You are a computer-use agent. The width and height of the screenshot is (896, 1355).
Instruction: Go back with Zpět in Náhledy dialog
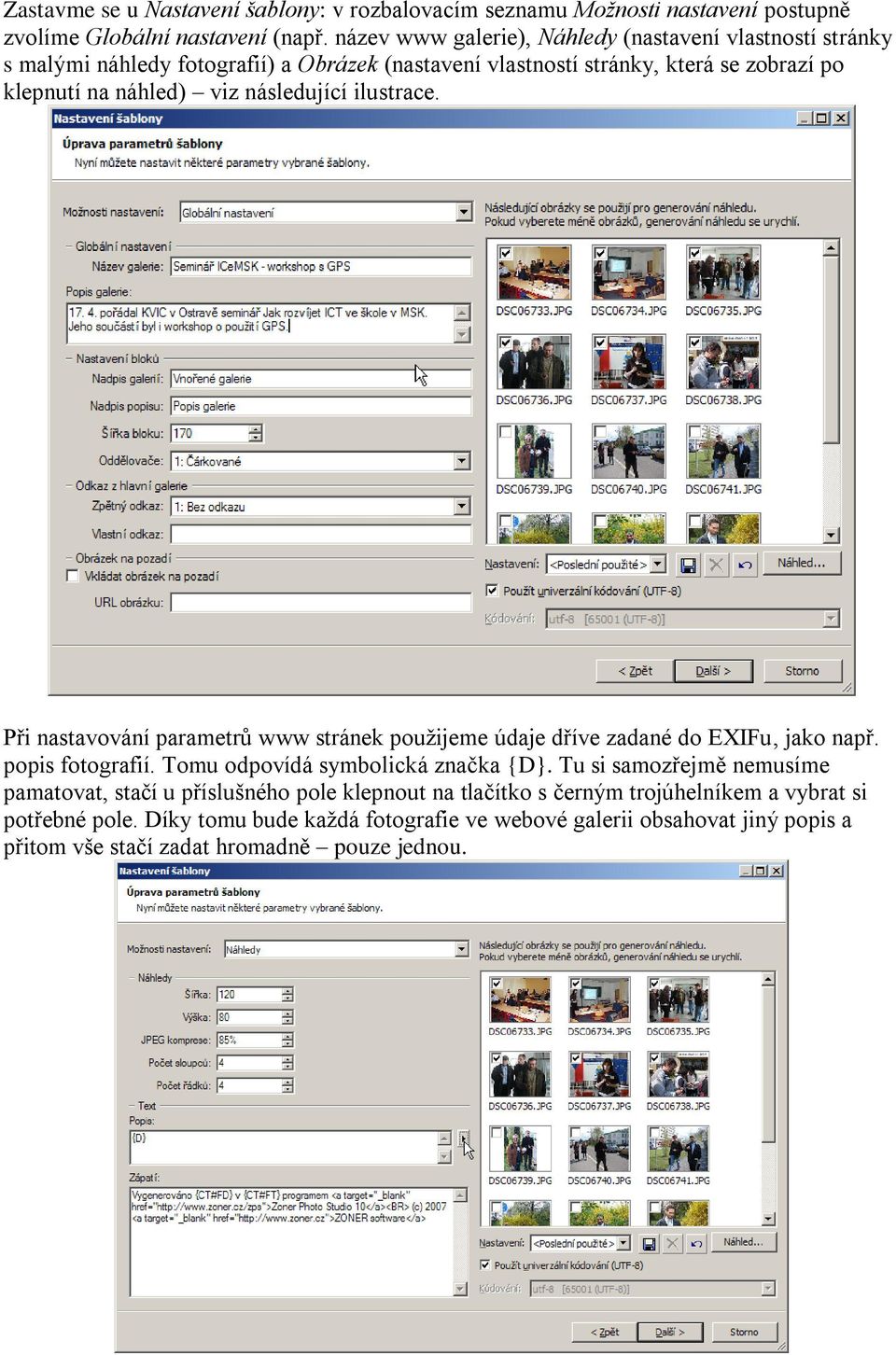point(605,1332)
